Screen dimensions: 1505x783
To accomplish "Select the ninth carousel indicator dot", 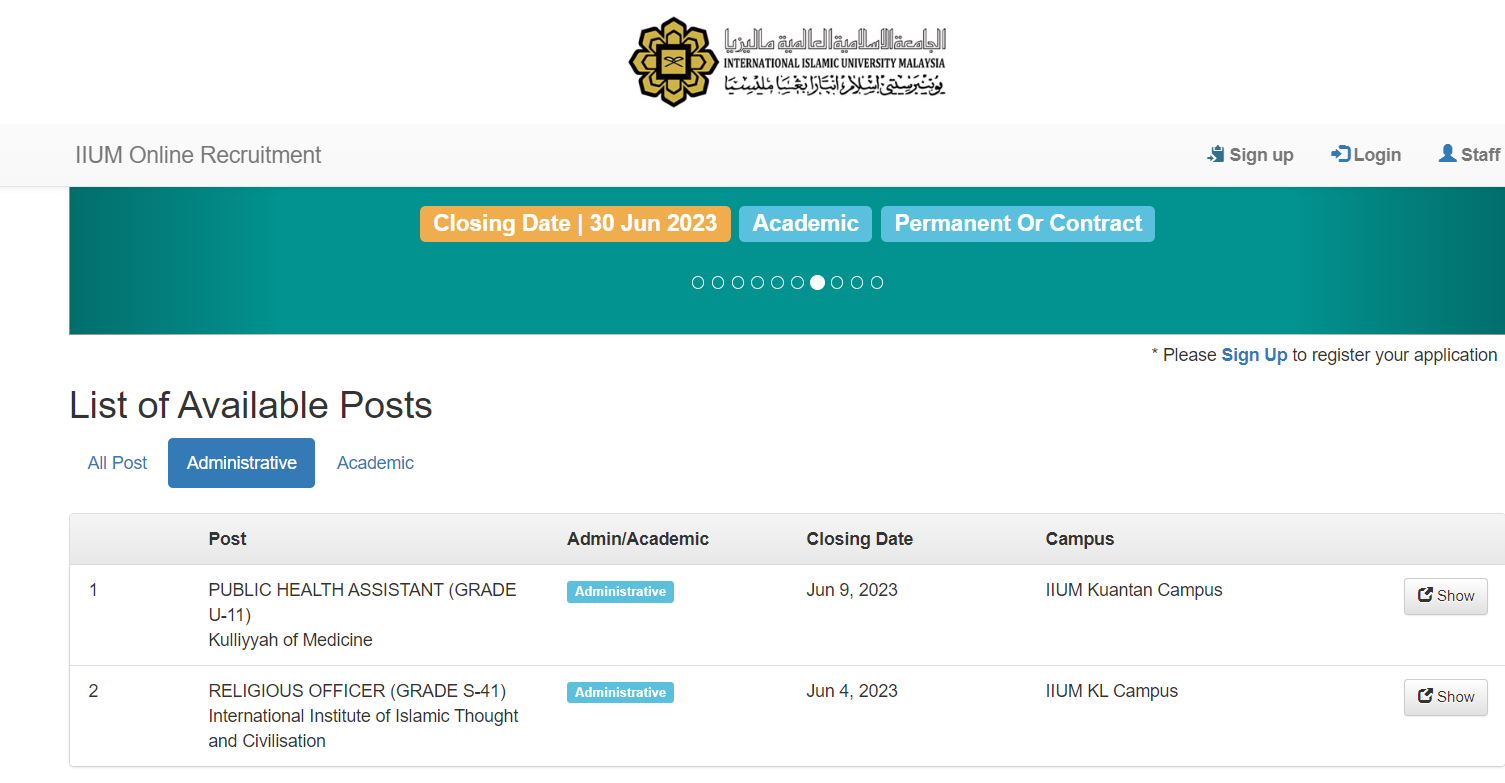I will pyautogui.click(x=857, y=283).
